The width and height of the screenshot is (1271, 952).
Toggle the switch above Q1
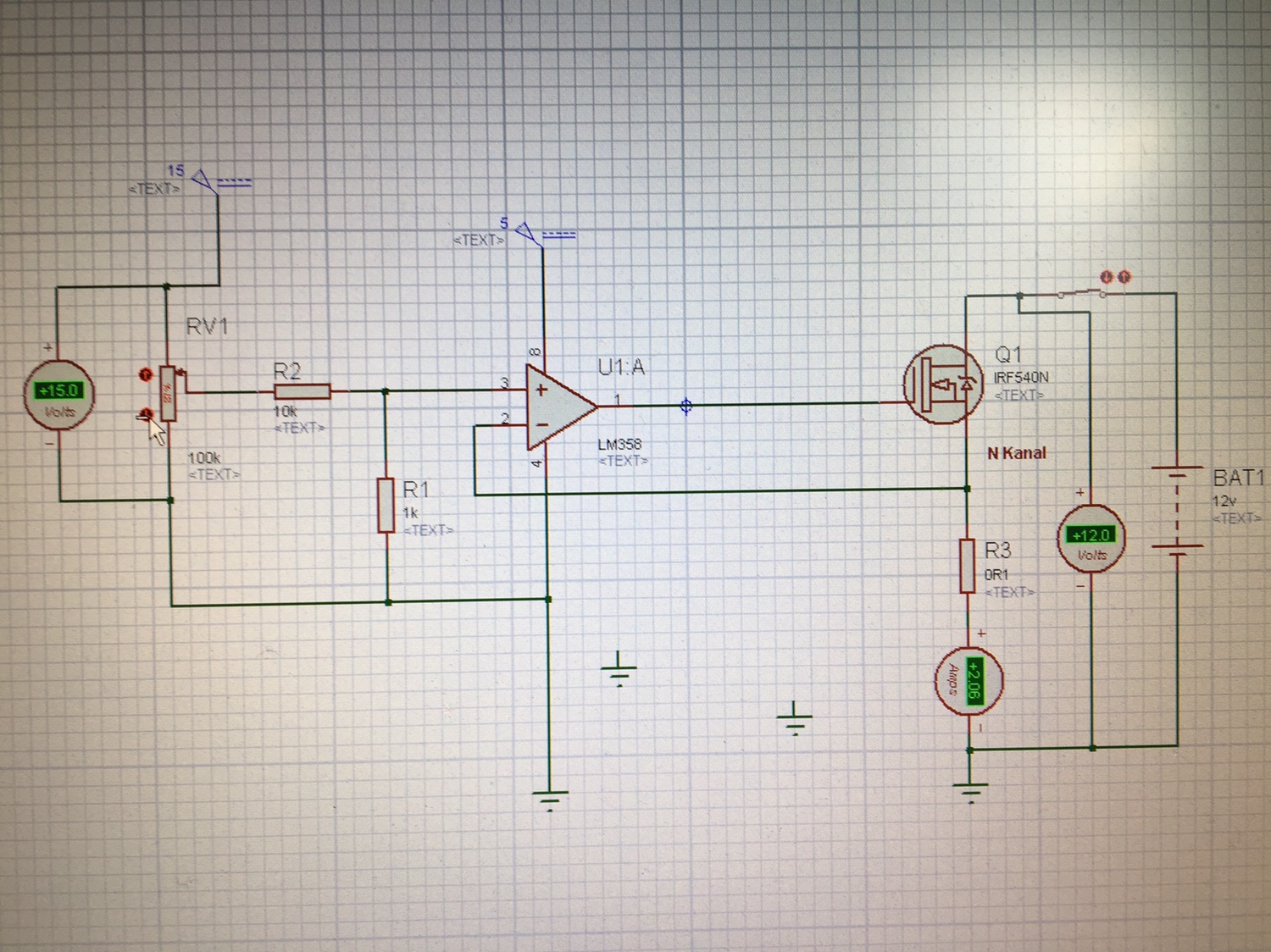click(1082, 293)
